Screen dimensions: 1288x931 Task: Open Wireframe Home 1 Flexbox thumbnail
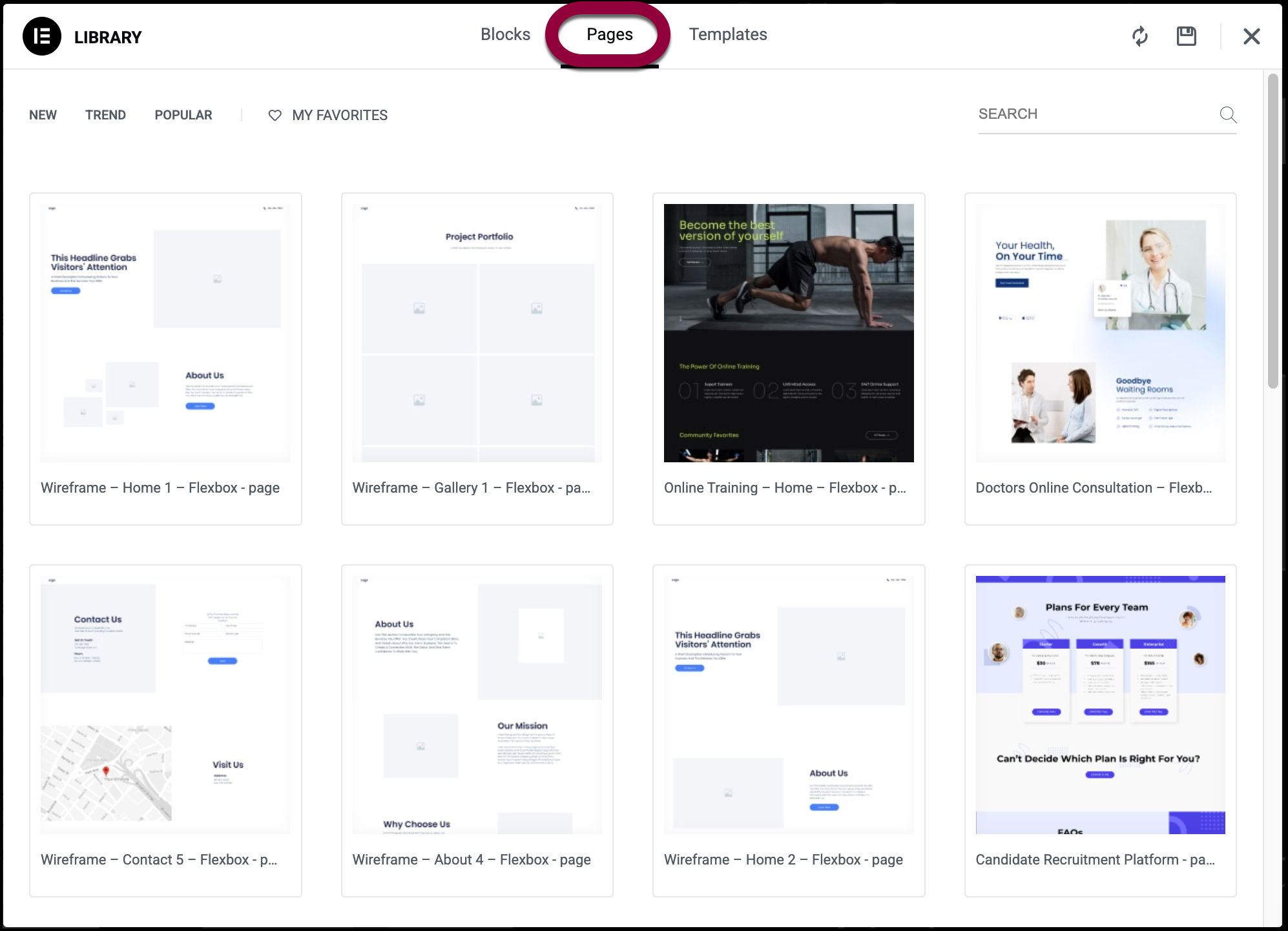[165, 332]
